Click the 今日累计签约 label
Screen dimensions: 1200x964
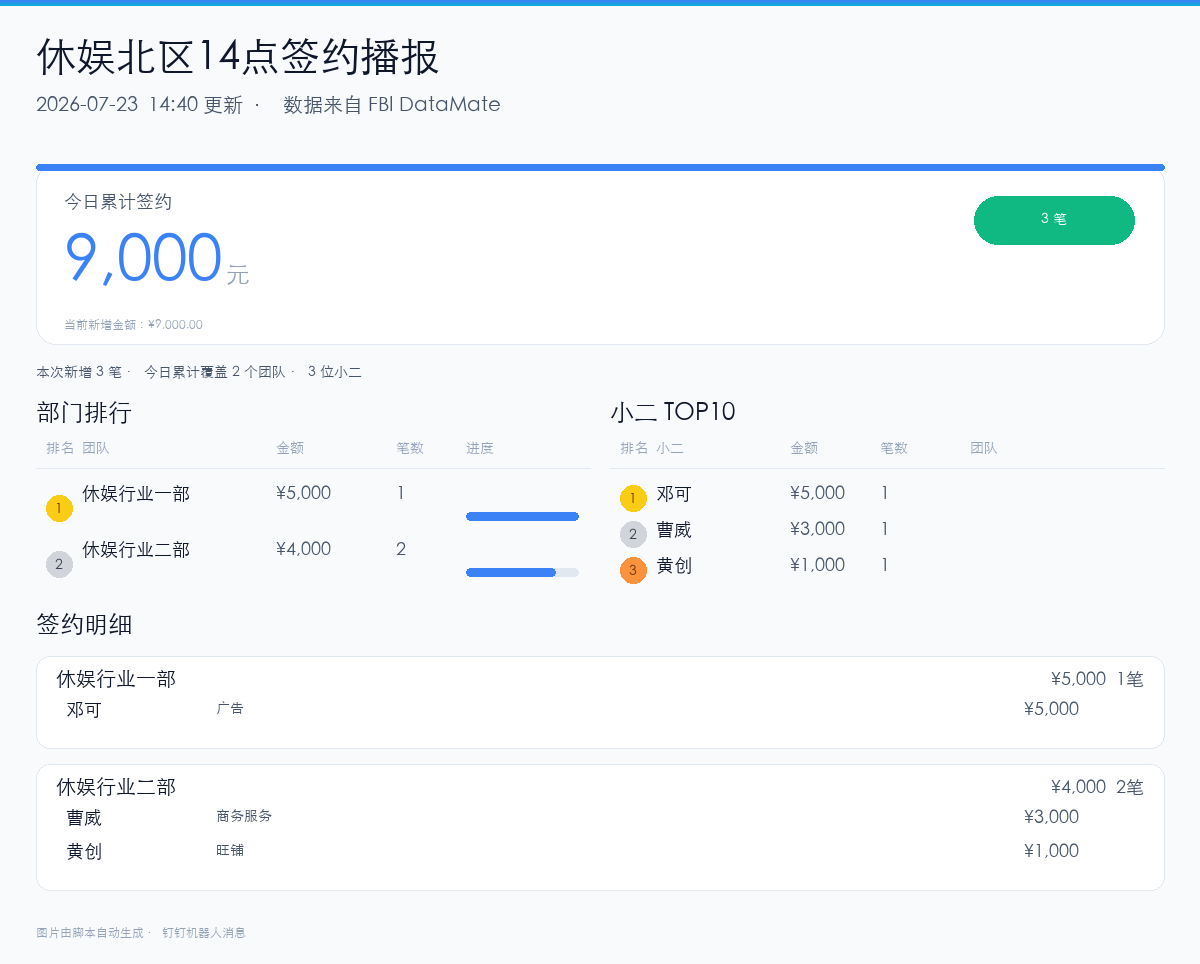tap(118, 202)
